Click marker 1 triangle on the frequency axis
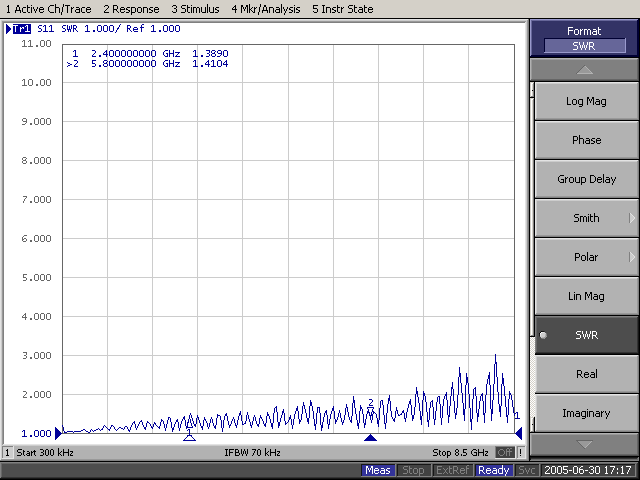640x480 pixels. 189,438
